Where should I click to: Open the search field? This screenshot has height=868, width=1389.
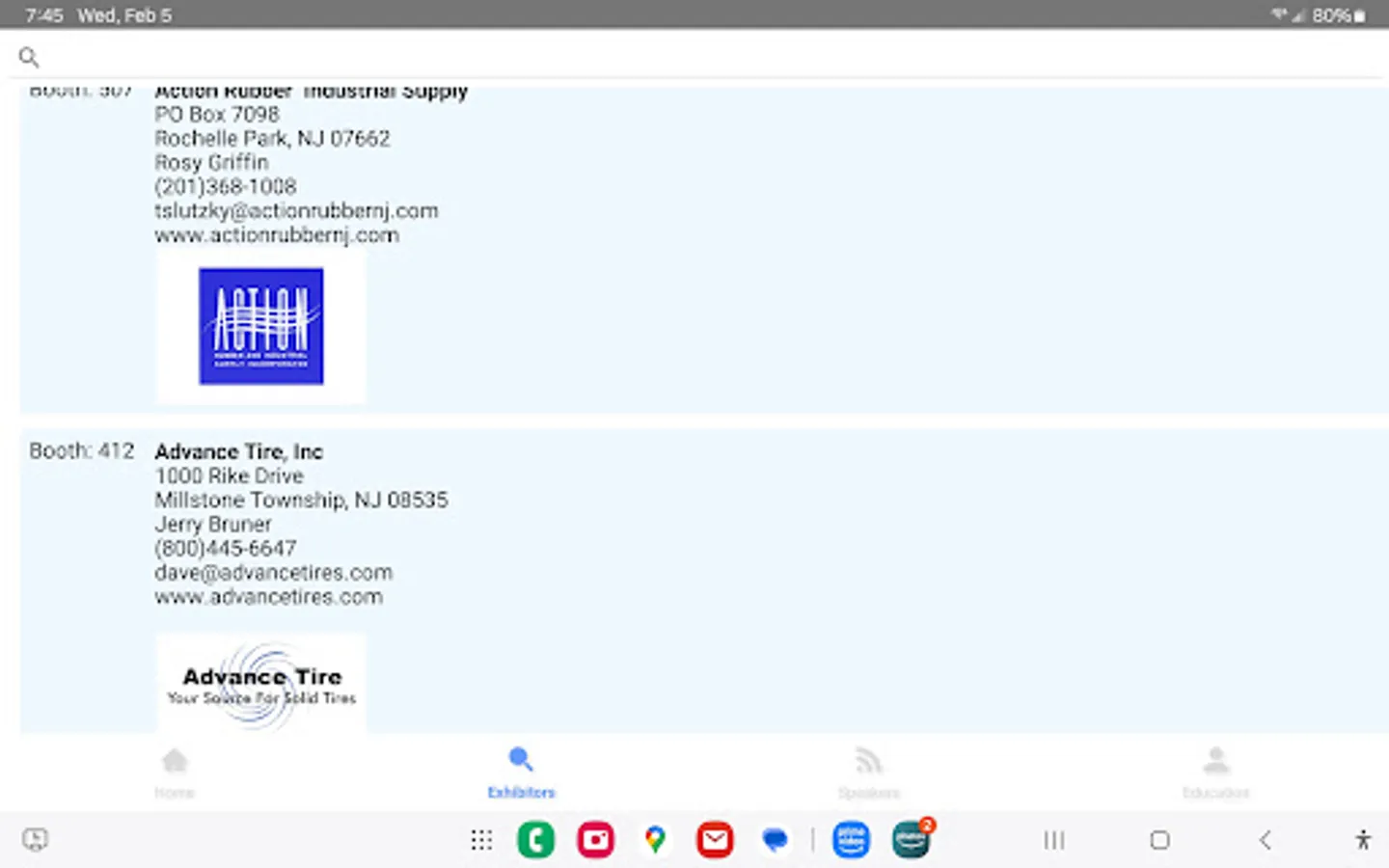29,58
